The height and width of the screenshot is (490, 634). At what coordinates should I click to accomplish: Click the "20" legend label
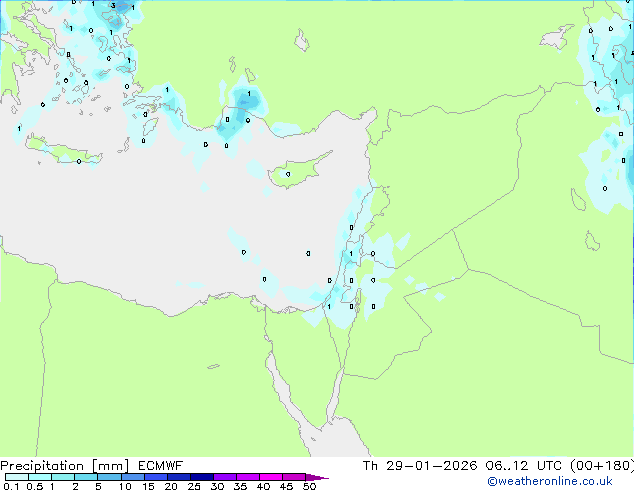pyautogui.click(x=171, y=486)
